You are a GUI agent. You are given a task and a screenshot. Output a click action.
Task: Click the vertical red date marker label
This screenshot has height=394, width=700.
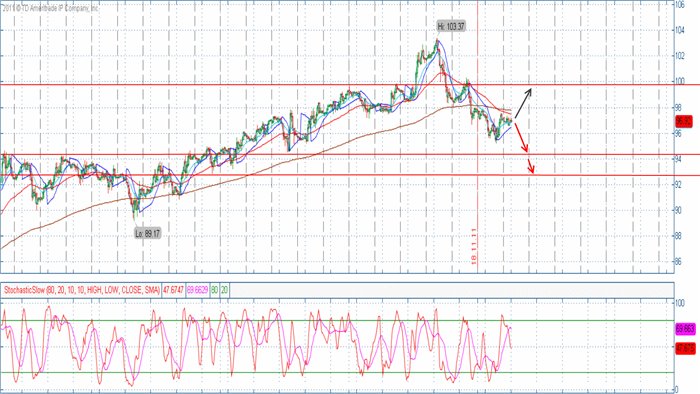pos(474,246)
